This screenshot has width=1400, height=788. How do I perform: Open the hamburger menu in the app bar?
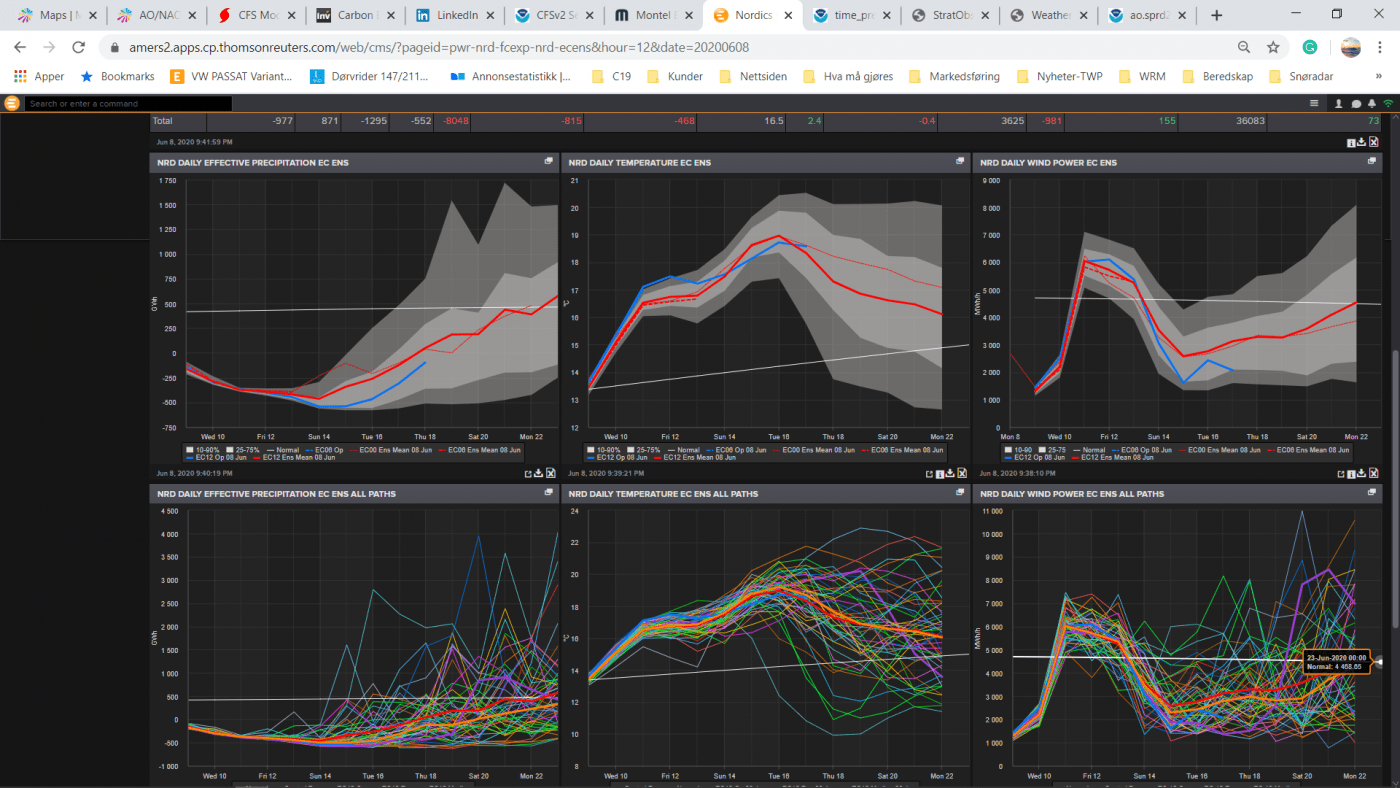[x=1314, y=103]
